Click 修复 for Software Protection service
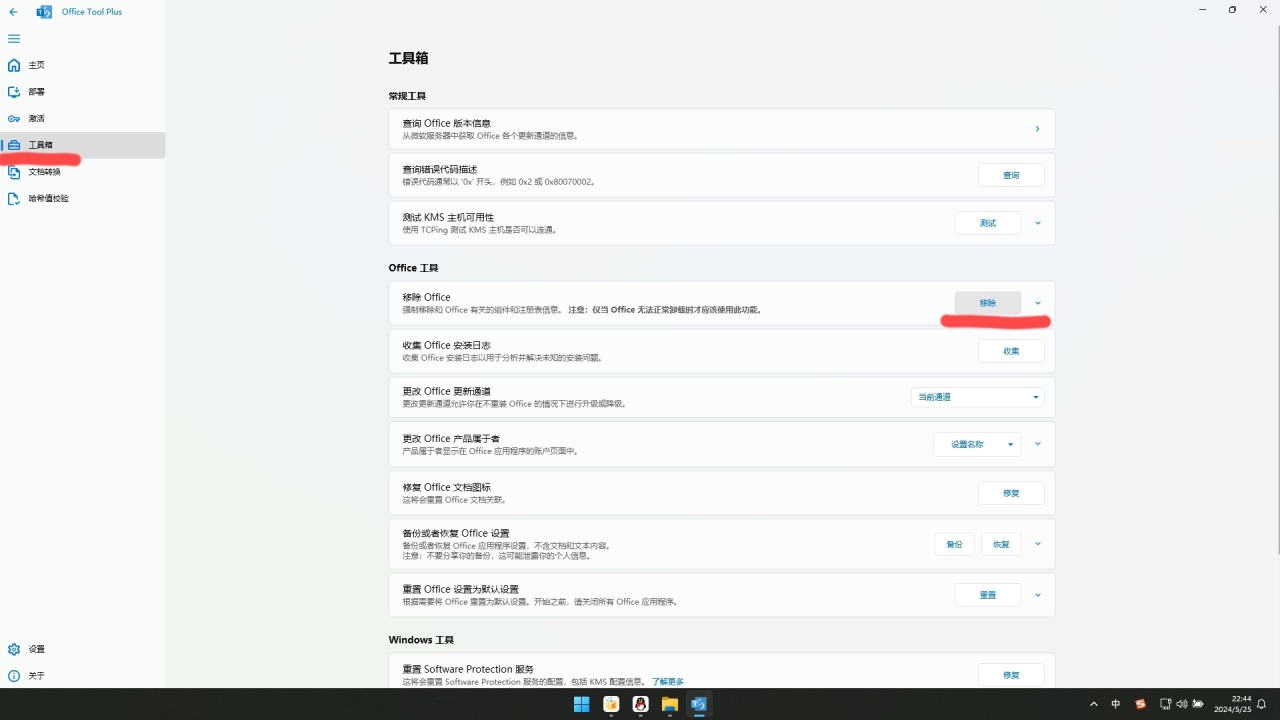The image size is (1280, 720). (1011, 675)
